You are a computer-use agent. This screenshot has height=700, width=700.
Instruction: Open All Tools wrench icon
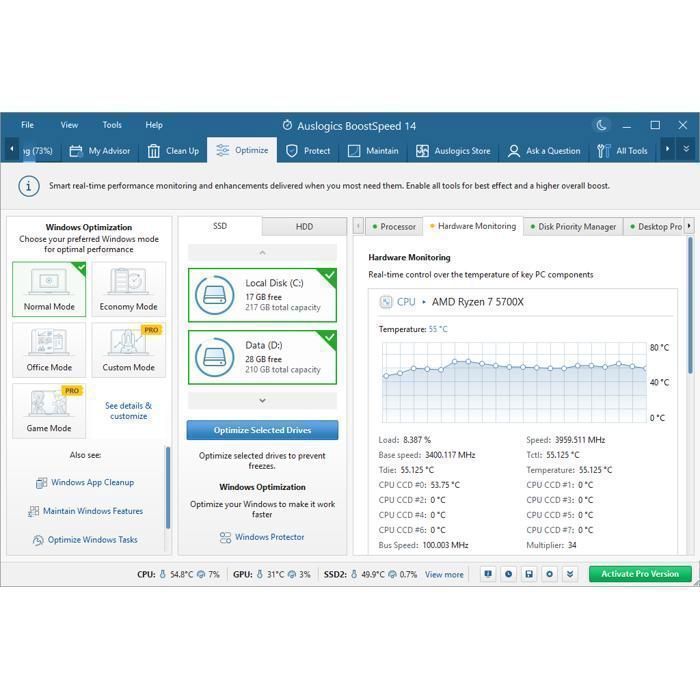pos(603,151)
